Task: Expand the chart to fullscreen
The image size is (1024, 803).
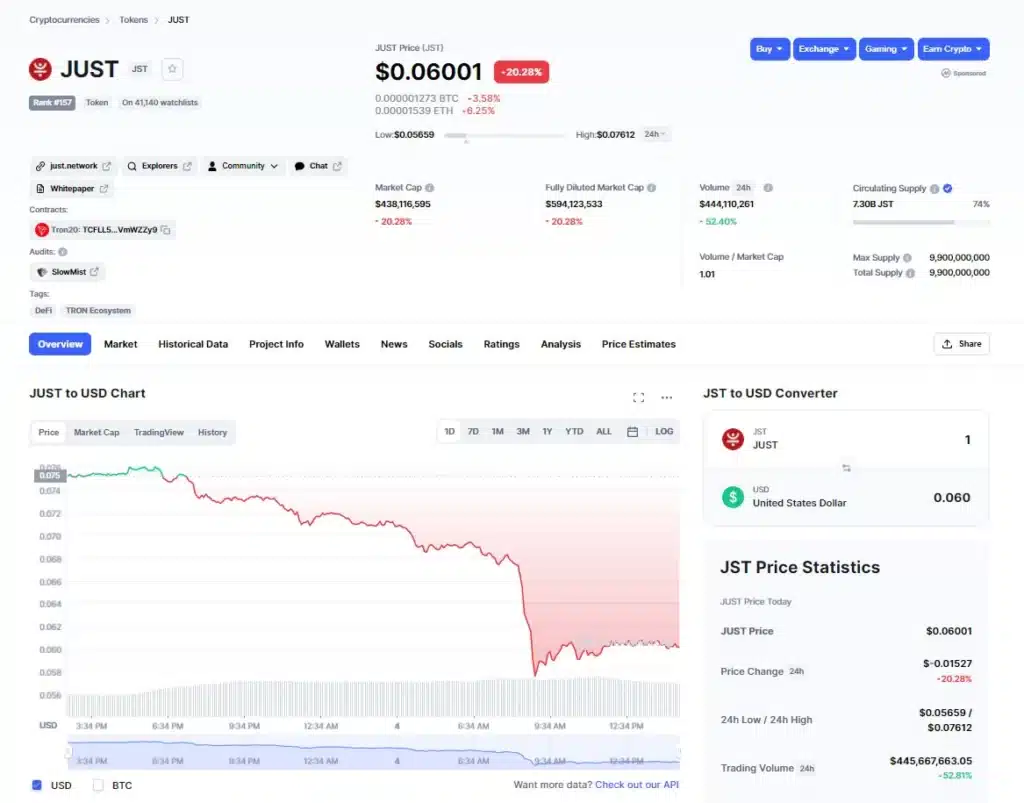Action: click(639, 398)
